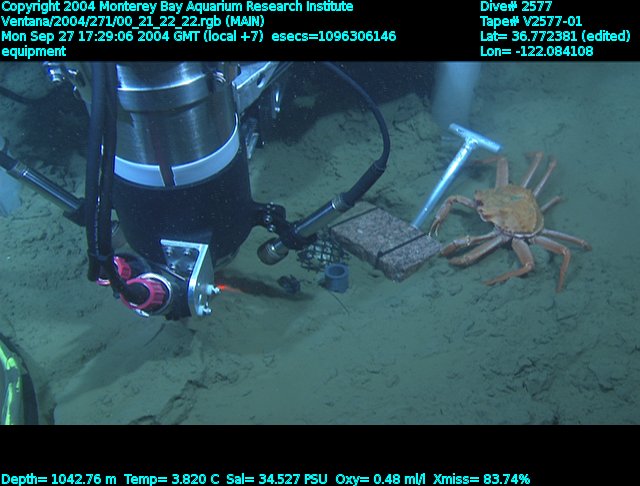Click the Dive# 2577 text

(x=515, y=7)
